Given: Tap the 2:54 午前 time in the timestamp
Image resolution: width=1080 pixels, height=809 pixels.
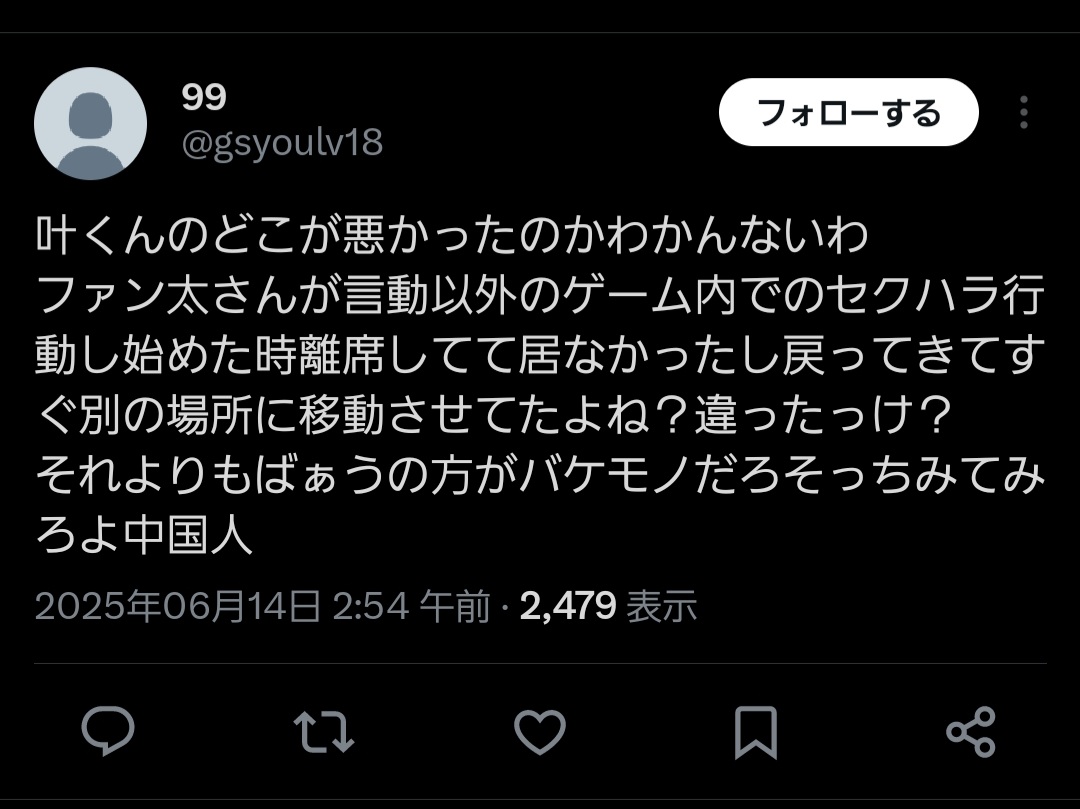Looking at the screenshot, I should pyautogui.click(x=412, y=607).
